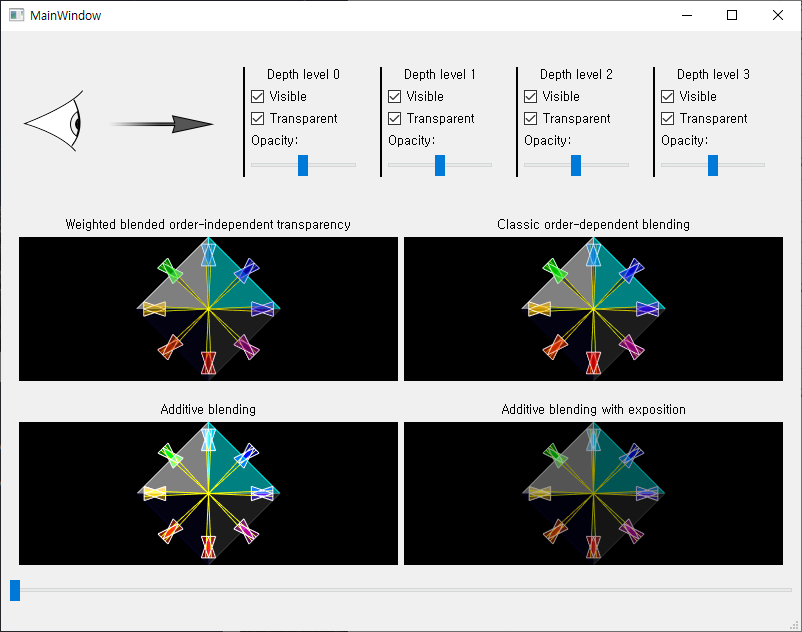Minimize the MainWindow window
Viewport: 802px width, 632px height.
pos(687,15)
